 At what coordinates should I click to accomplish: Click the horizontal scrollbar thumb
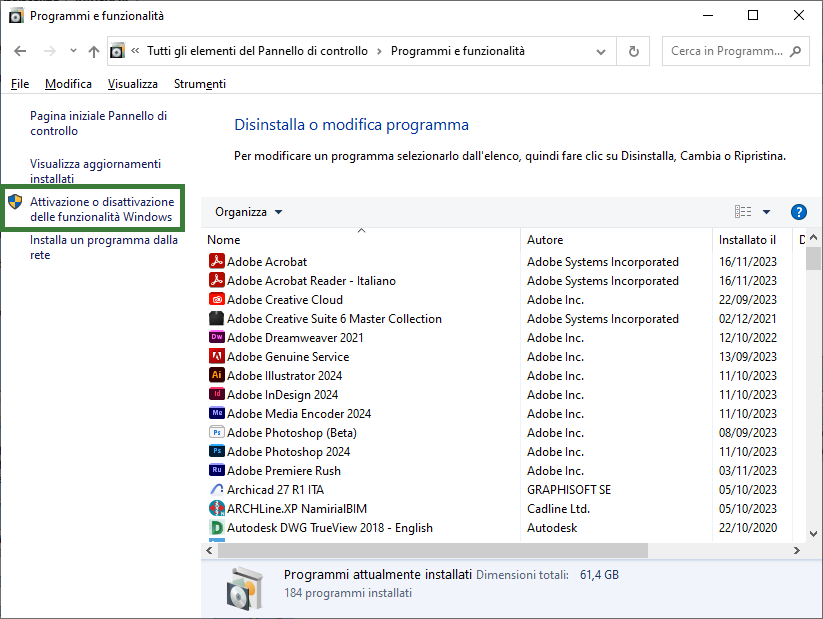click(x=433, y=550)
